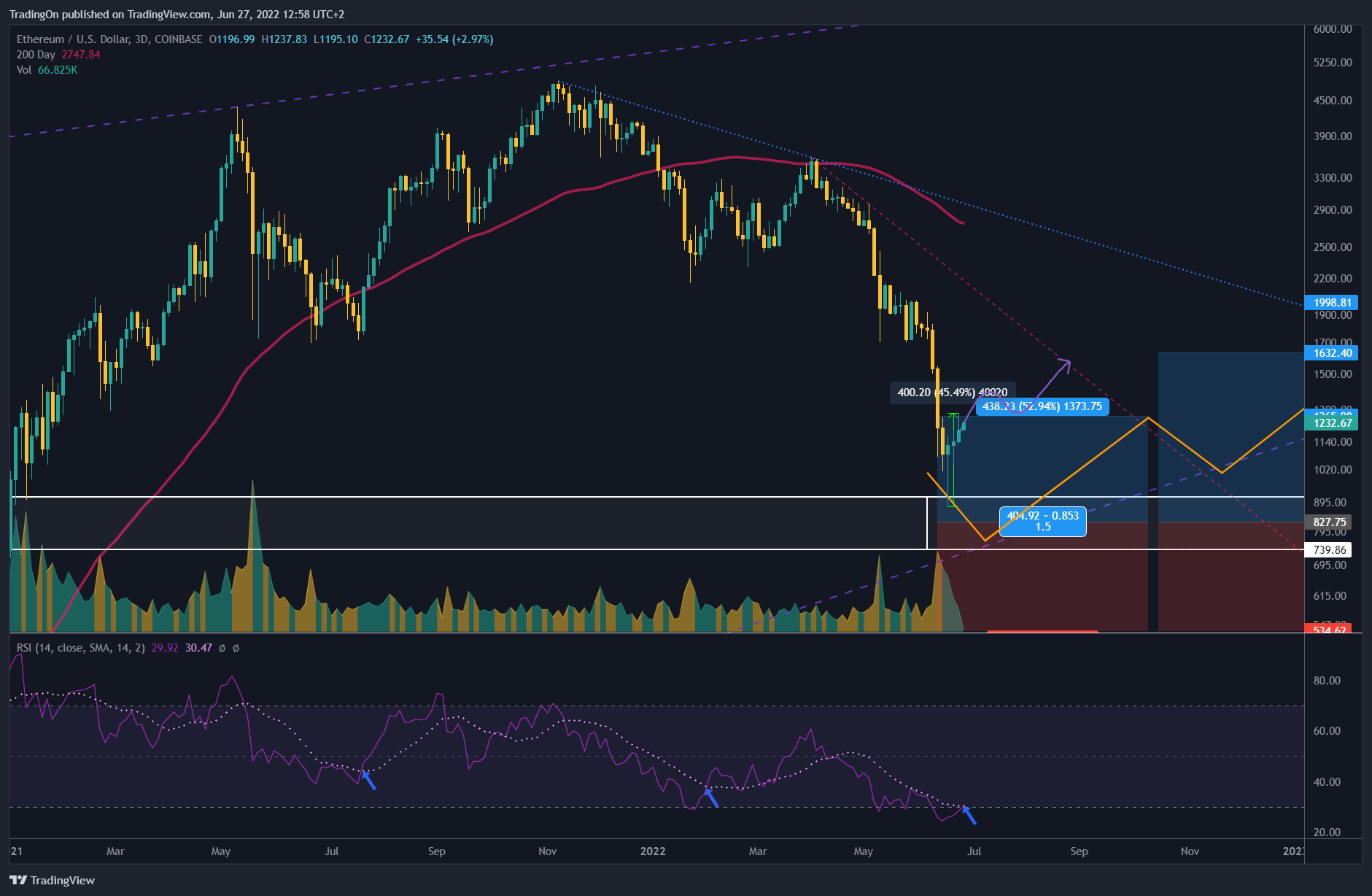Click the 615.00 price axis label
The width and height of the screenshot is (1372, 896).
(x=1330, y=596)
